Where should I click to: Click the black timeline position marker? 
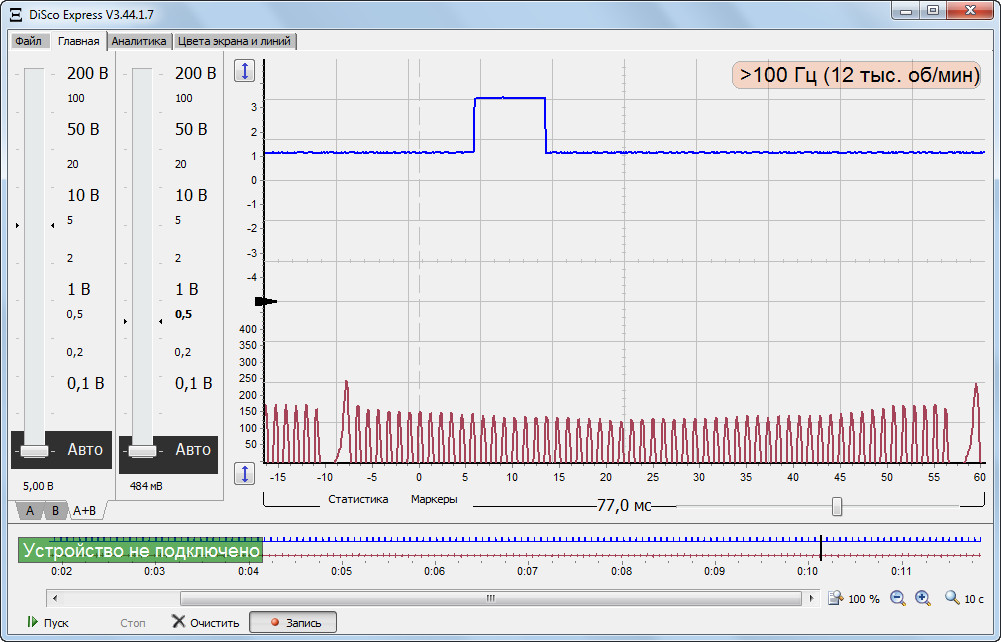[821, 548]
